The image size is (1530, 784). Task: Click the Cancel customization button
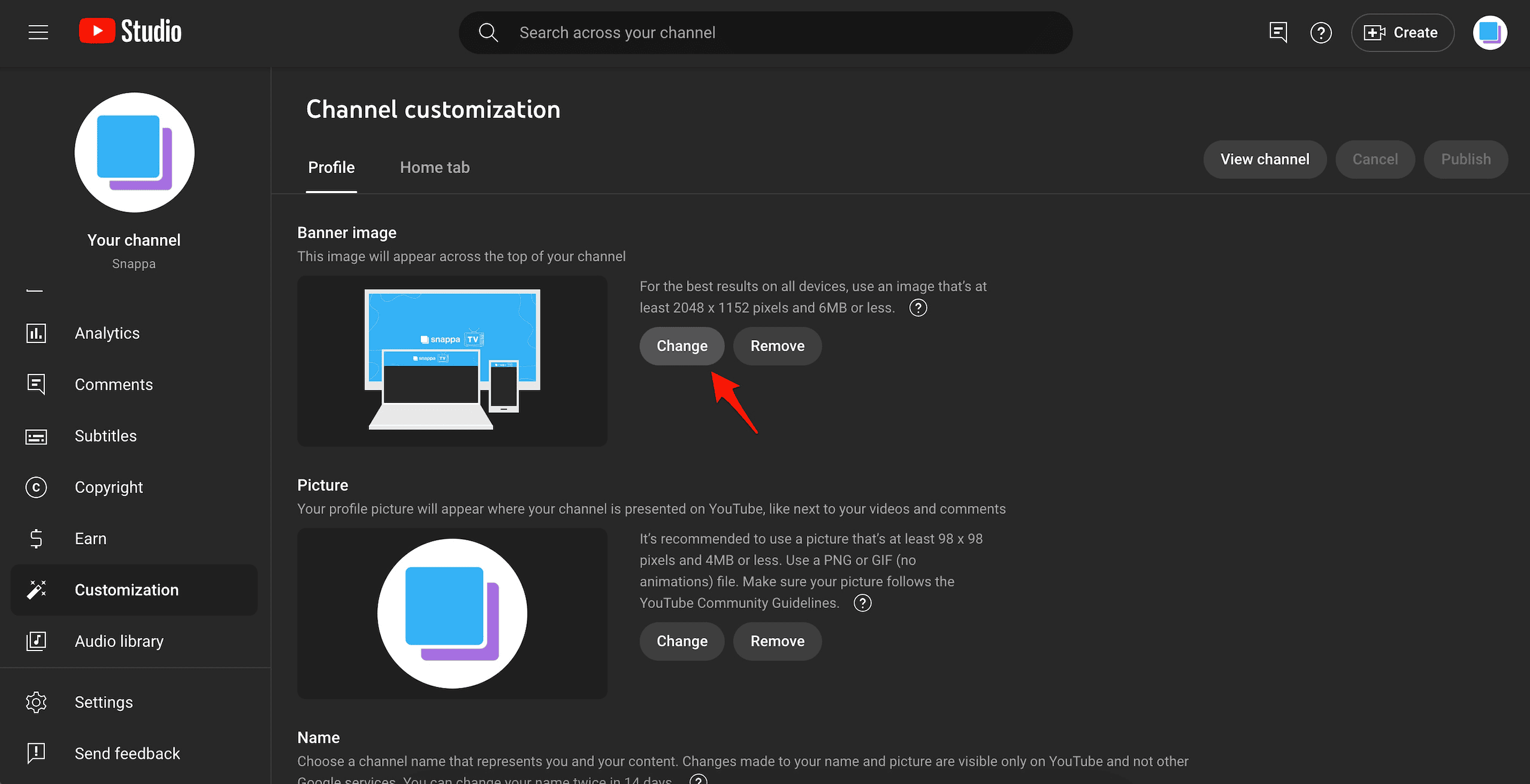[1375, 159]
